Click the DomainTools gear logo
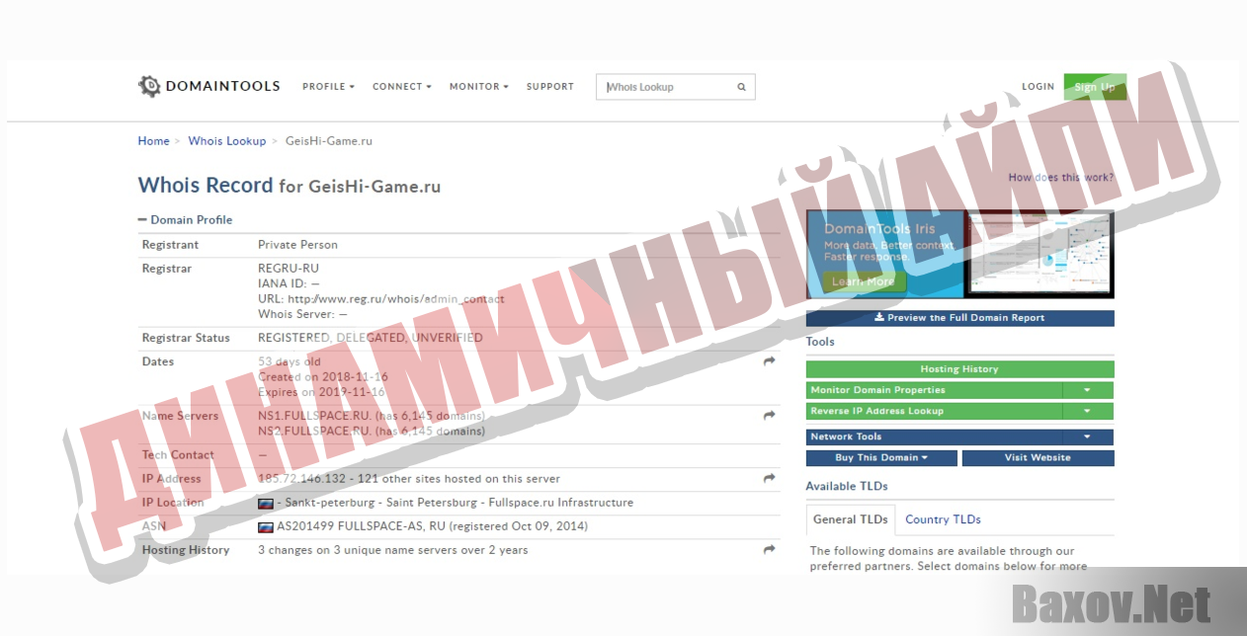This screenshot has height=636, width=1247. [149, 86]
